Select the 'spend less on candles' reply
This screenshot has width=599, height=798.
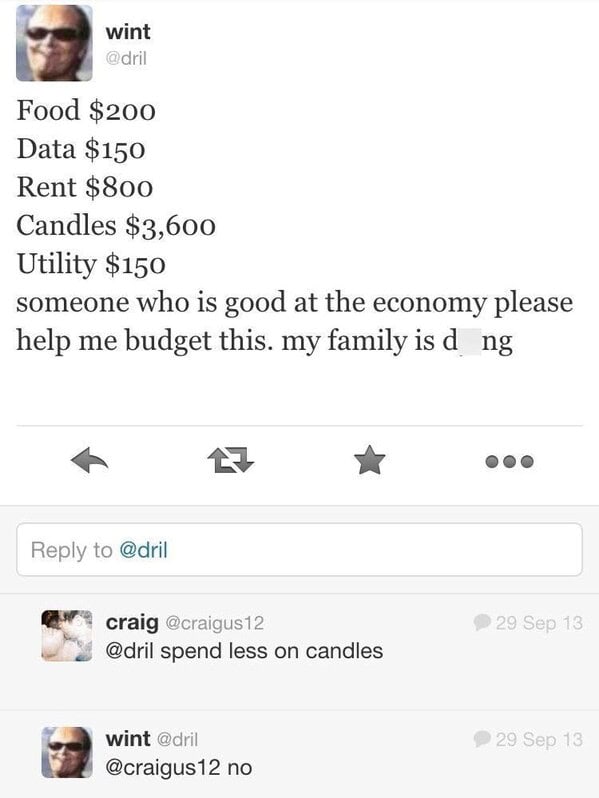(x=271, y=651)
